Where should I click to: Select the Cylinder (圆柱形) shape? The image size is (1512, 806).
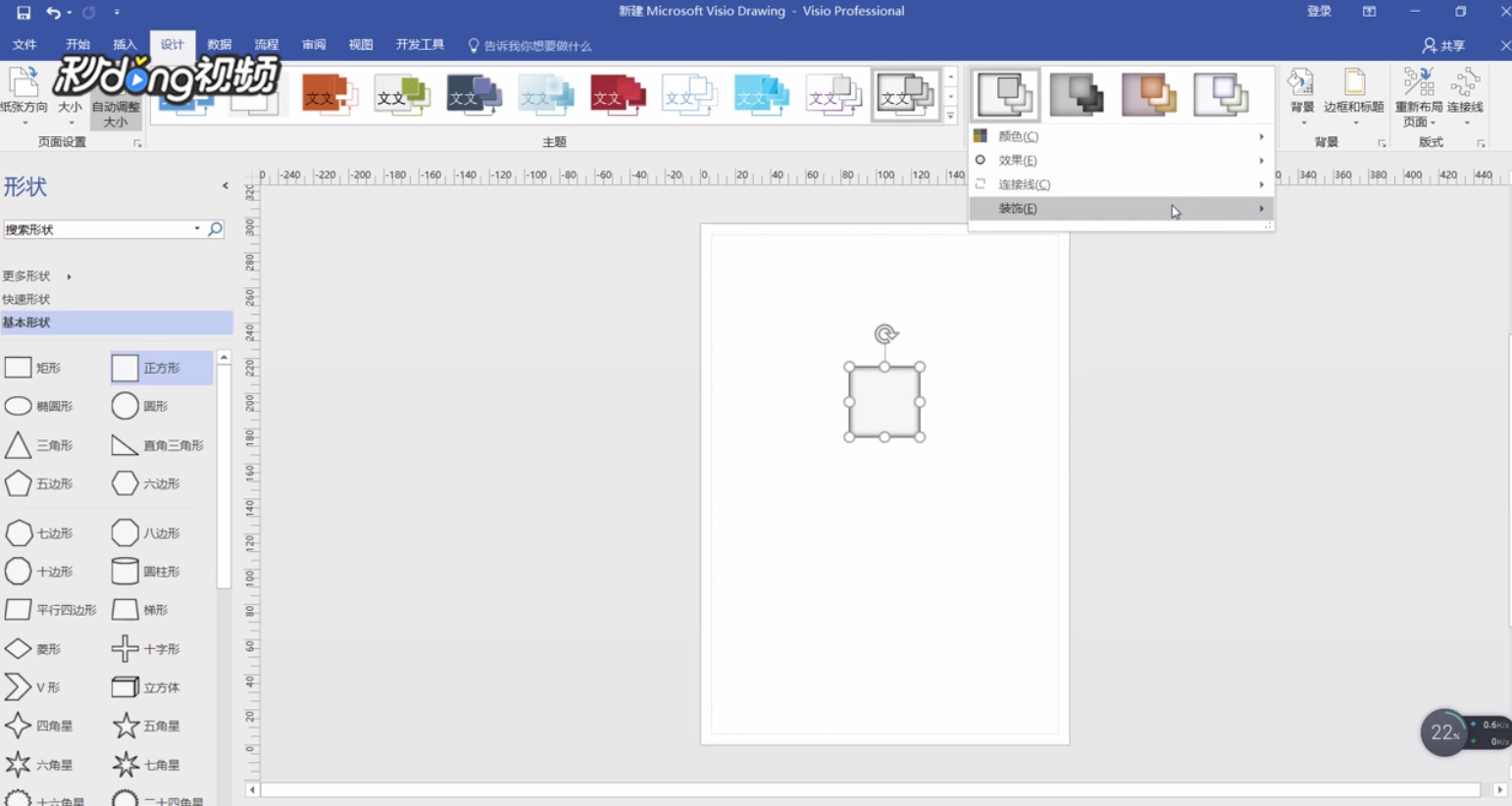tap(147, 572)
